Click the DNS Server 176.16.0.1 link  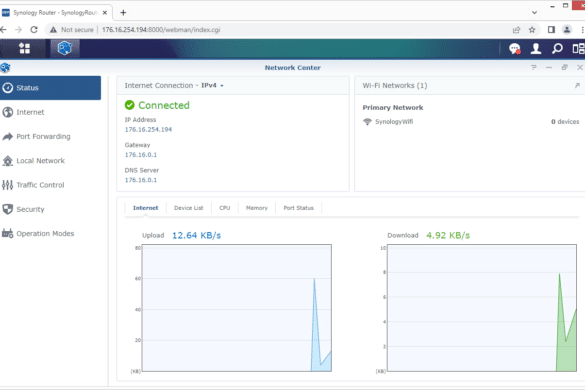141,180
